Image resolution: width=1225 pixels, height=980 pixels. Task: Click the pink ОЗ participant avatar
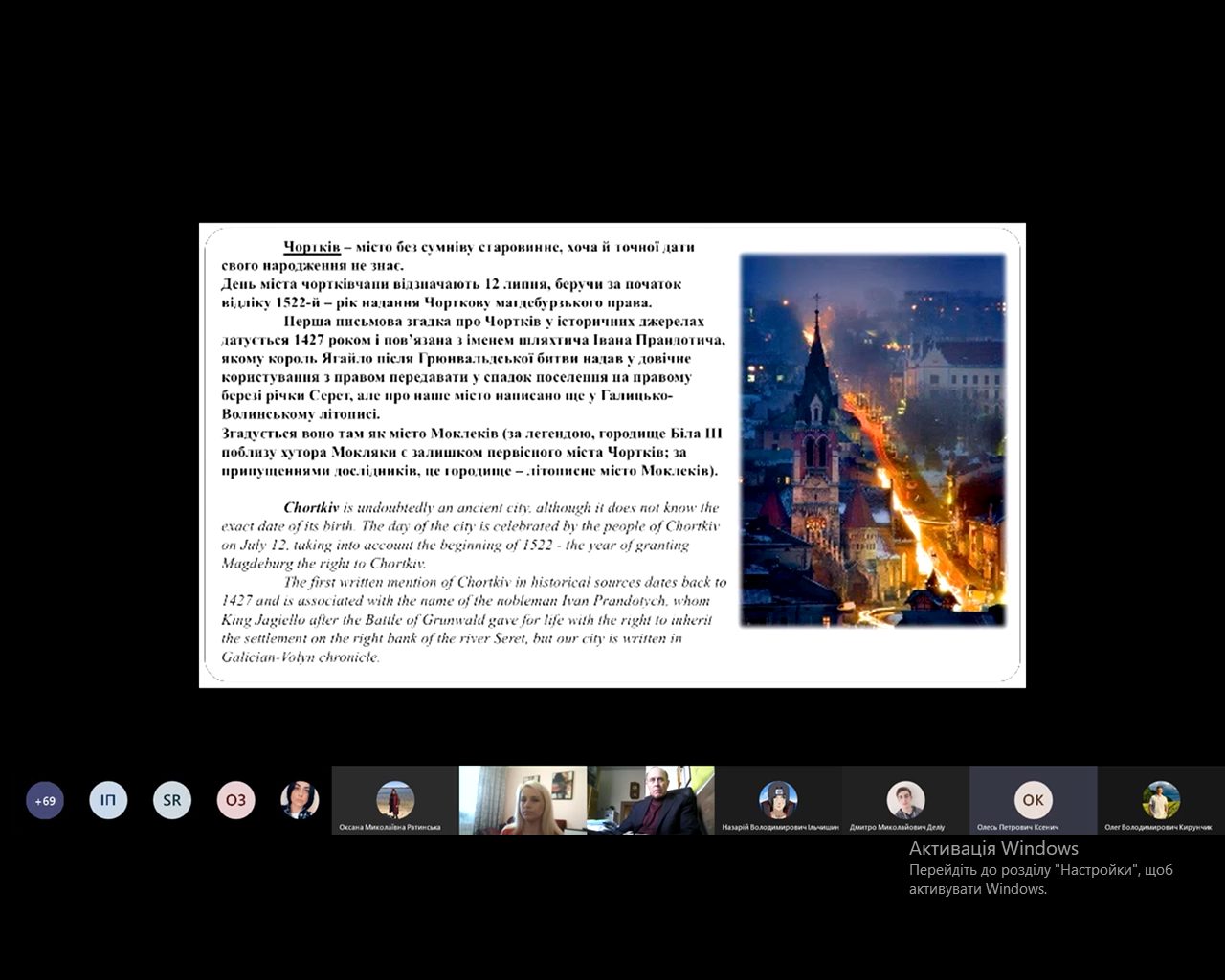click(235, 800)
